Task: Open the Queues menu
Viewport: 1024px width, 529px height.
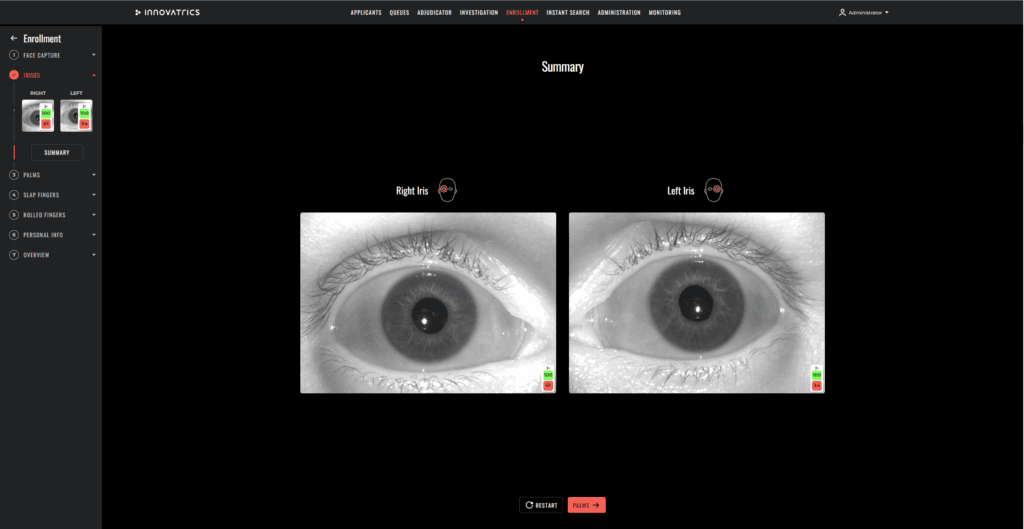Action: 399,12
